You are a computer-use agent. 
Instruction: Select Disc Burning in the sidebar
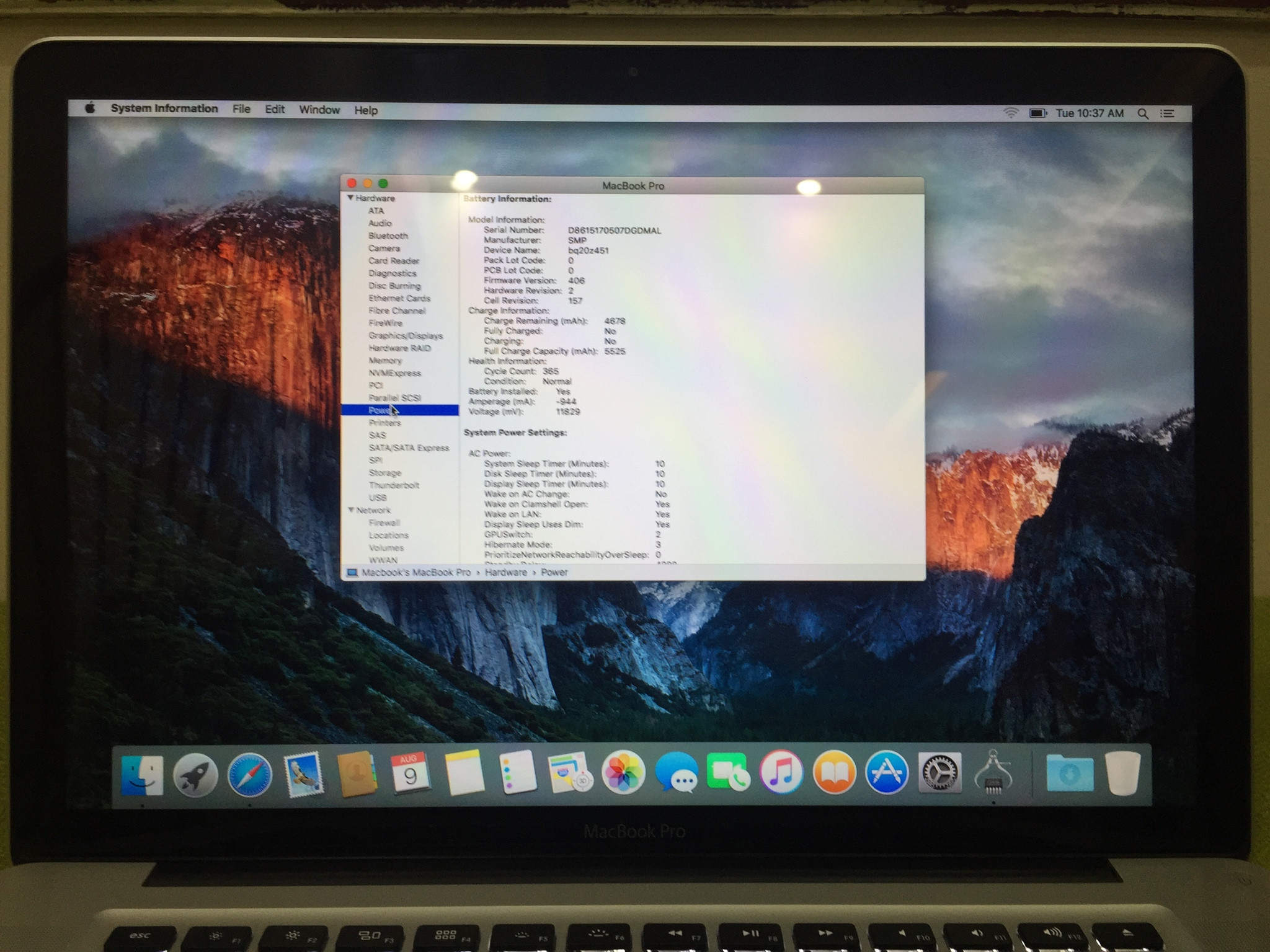(394, 286)
